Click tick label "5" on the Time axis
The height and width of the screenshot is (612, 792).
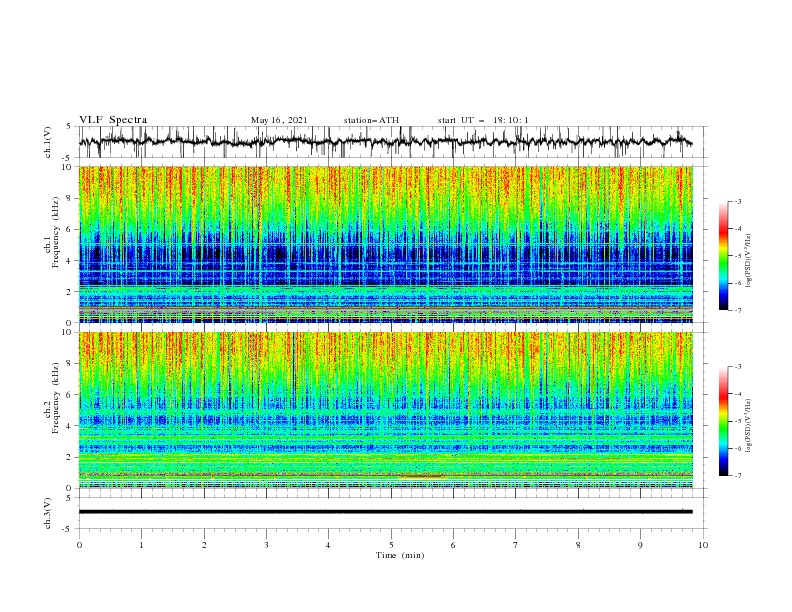[x=391, y=545]
